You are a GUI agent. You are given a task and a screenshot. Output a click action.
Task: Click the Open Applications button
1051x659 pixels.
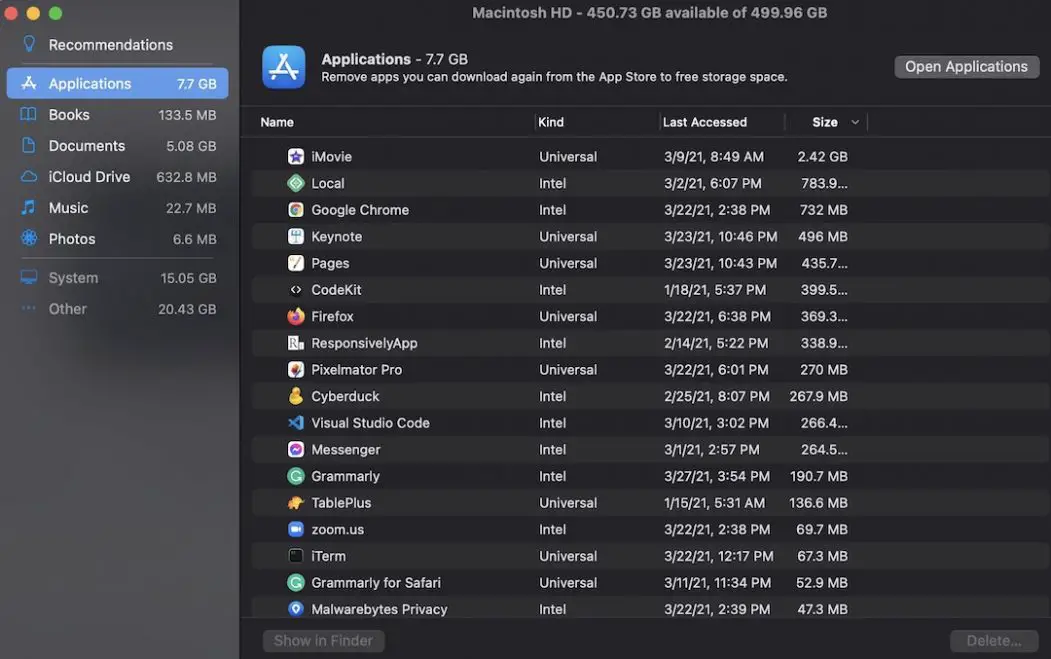click(x=965, y=66)
